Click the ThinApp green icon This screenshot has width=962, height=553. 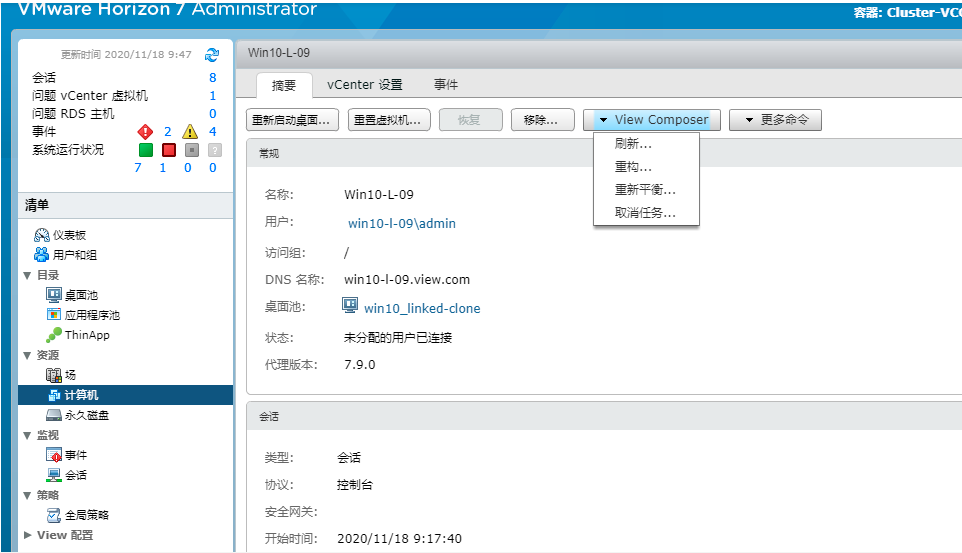(x=54, y=335)
